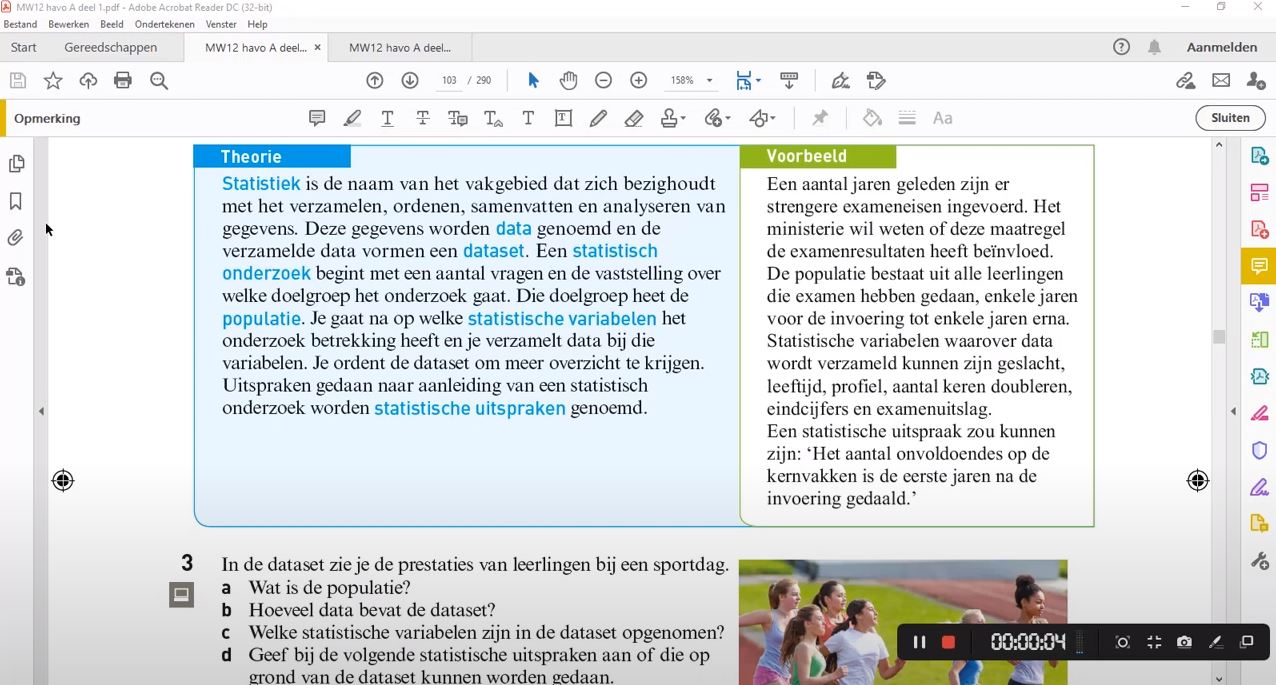The image size is (1276, 685).
Task: Open the Bestand menu
Action: (21, 24)
